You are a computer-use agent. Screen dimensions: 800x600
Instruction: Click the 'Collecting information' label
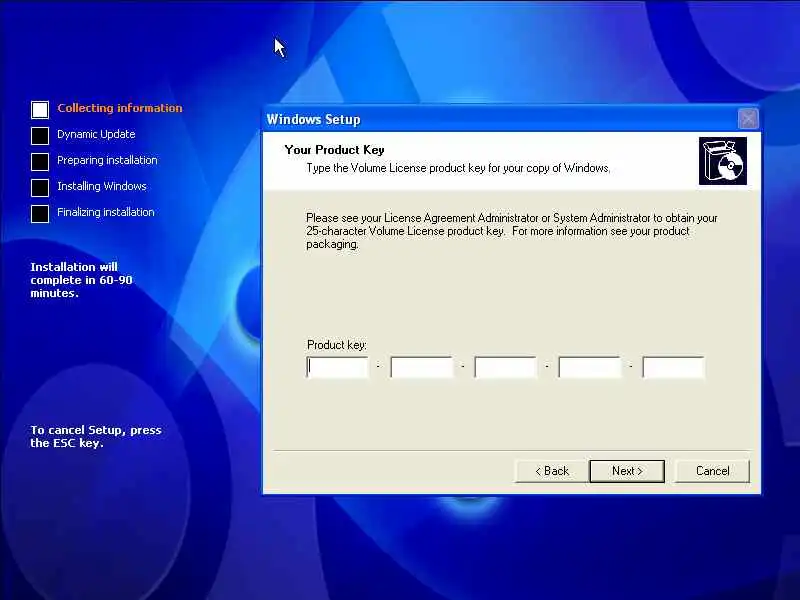point(119,108)
